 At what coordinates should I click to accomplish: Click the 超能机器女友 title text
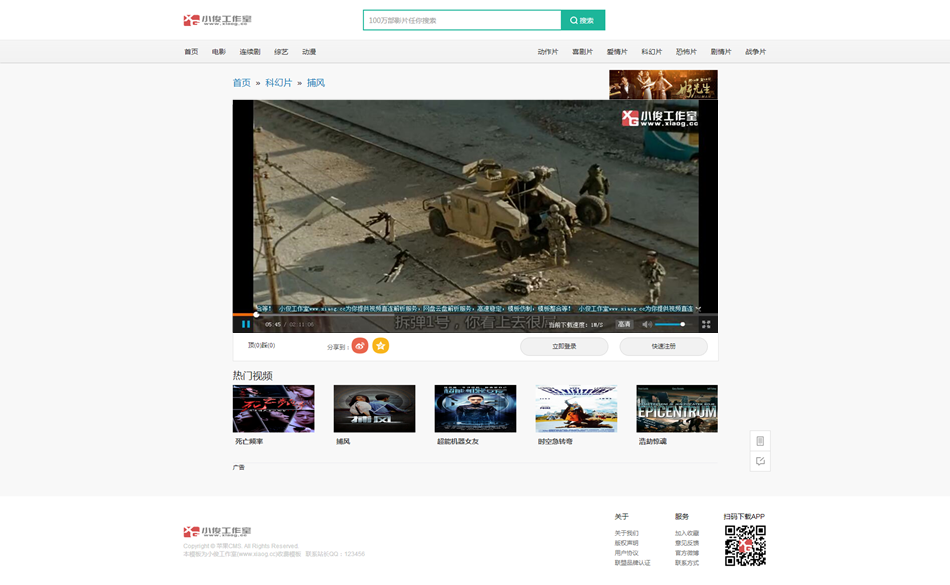pos(458,441)
